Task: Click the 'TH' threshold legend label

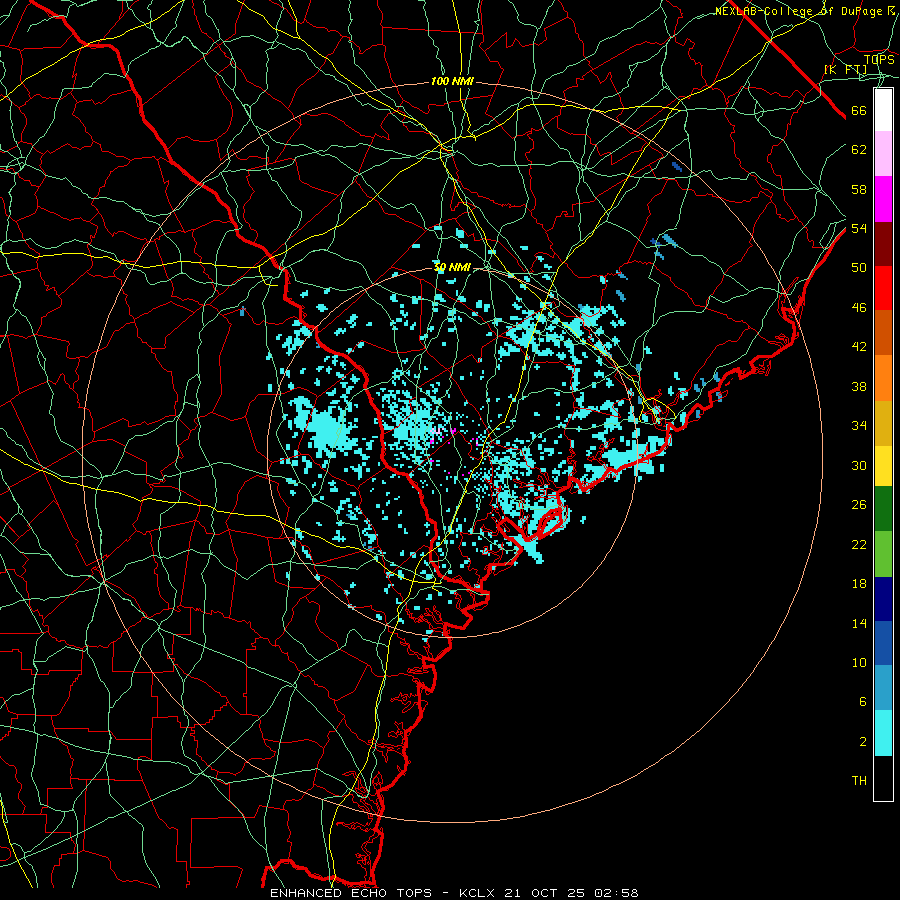Action: point(859,781)
